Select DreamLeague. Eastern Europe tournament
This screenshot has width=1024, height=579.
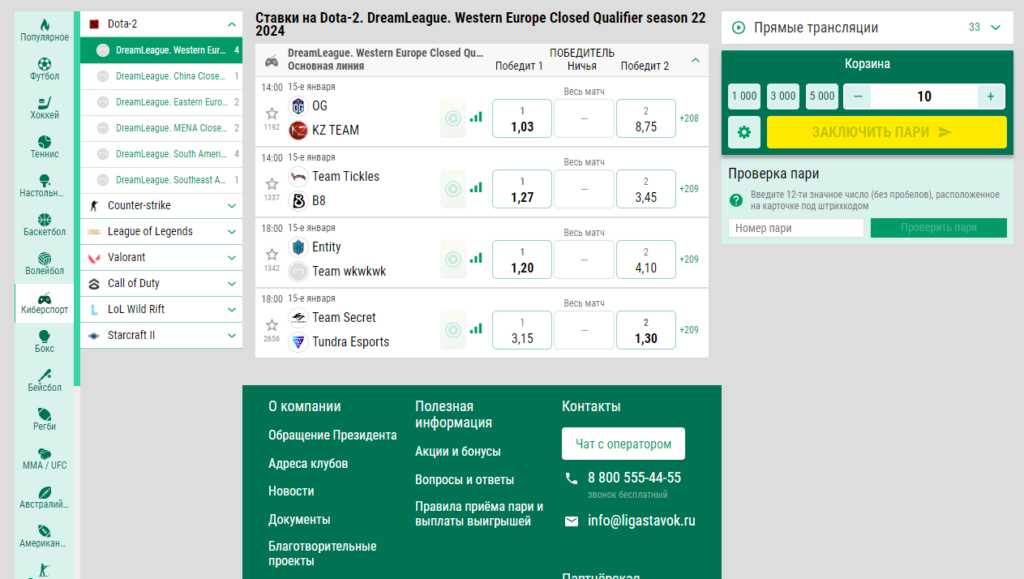pos(161,102)
